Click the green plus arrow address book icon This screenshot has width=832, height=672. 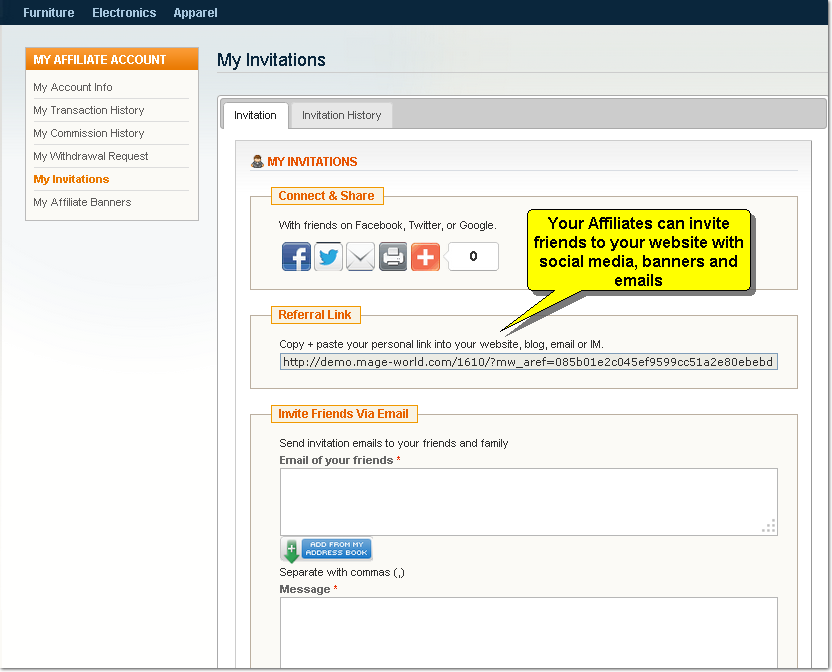pos(291,550)
